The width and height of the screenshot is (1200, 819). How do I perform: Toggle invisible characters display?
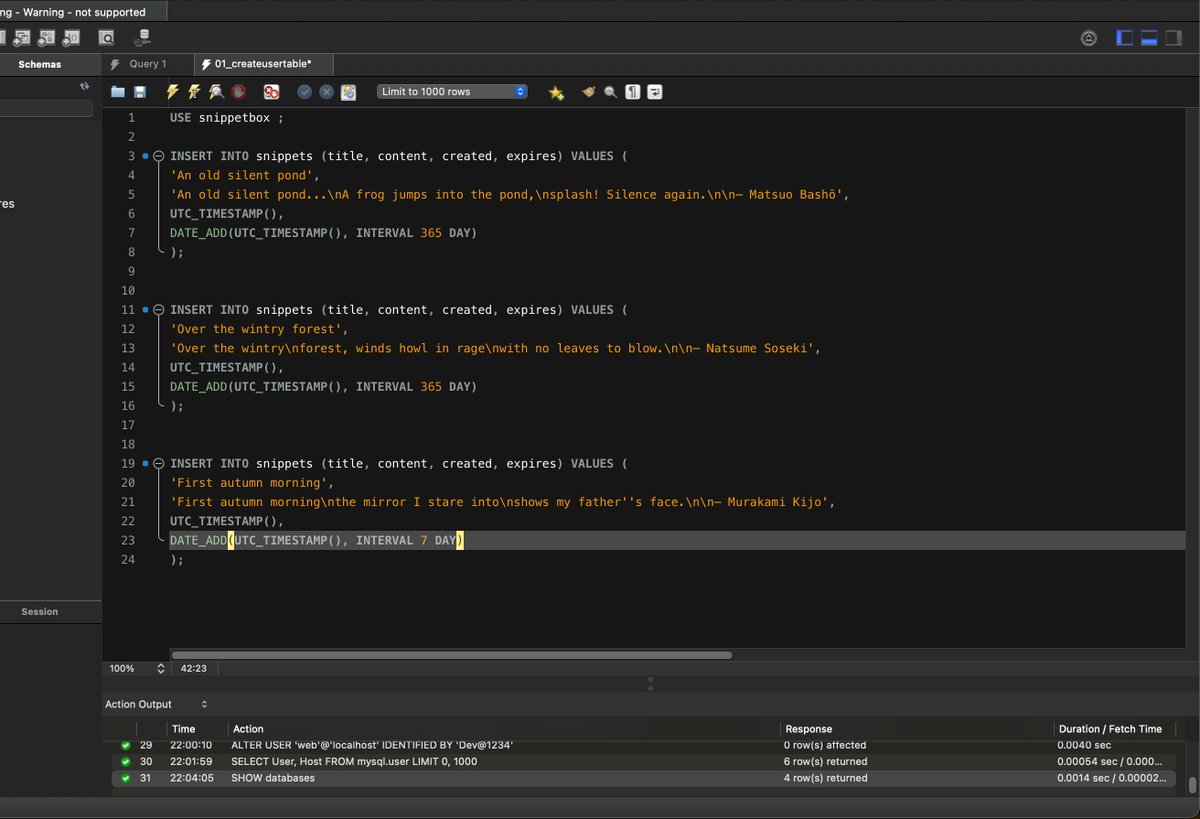pyautogui.click(x=632, y=92)
